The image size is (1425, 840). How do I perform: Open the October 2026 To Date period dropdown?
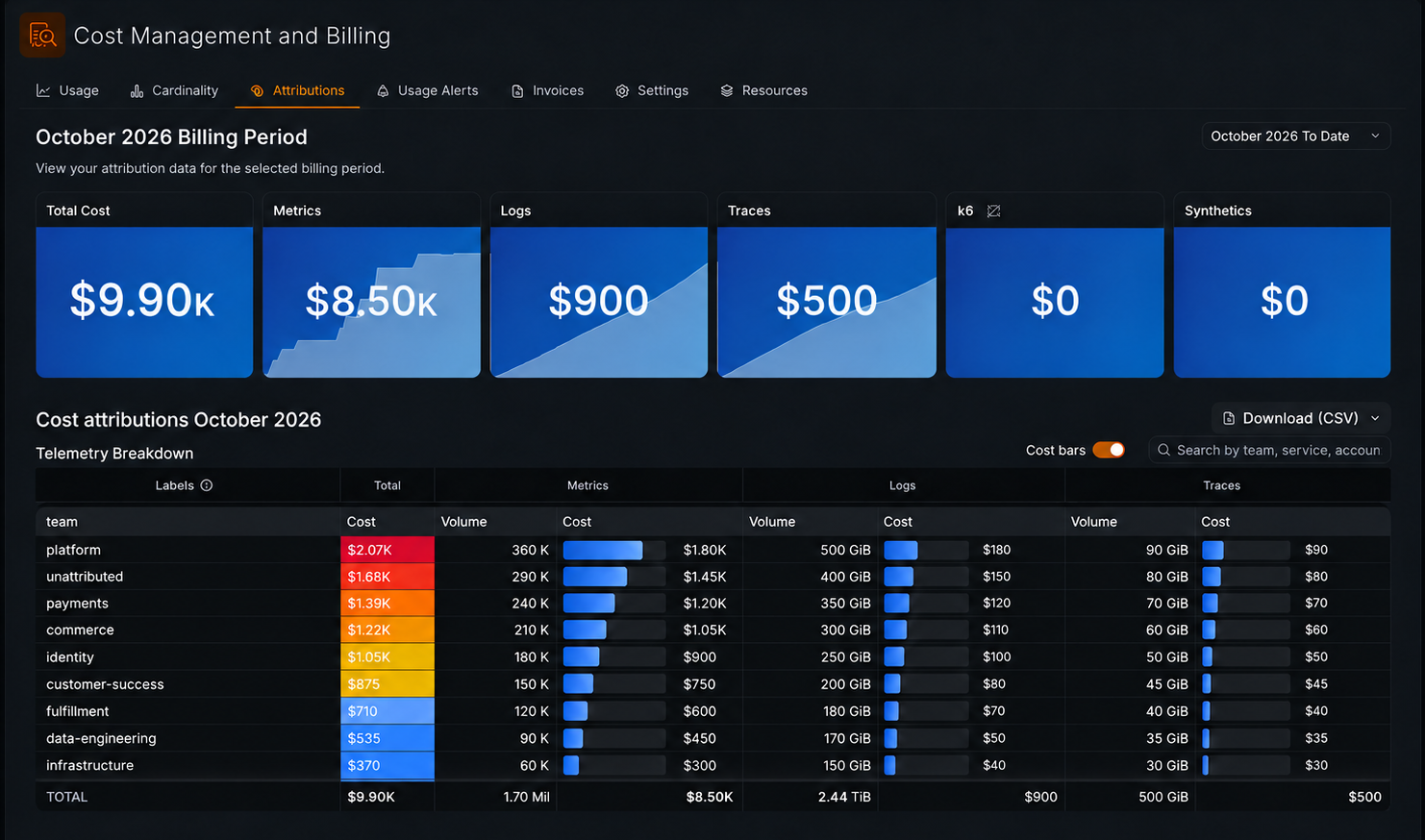[1295, 136]
